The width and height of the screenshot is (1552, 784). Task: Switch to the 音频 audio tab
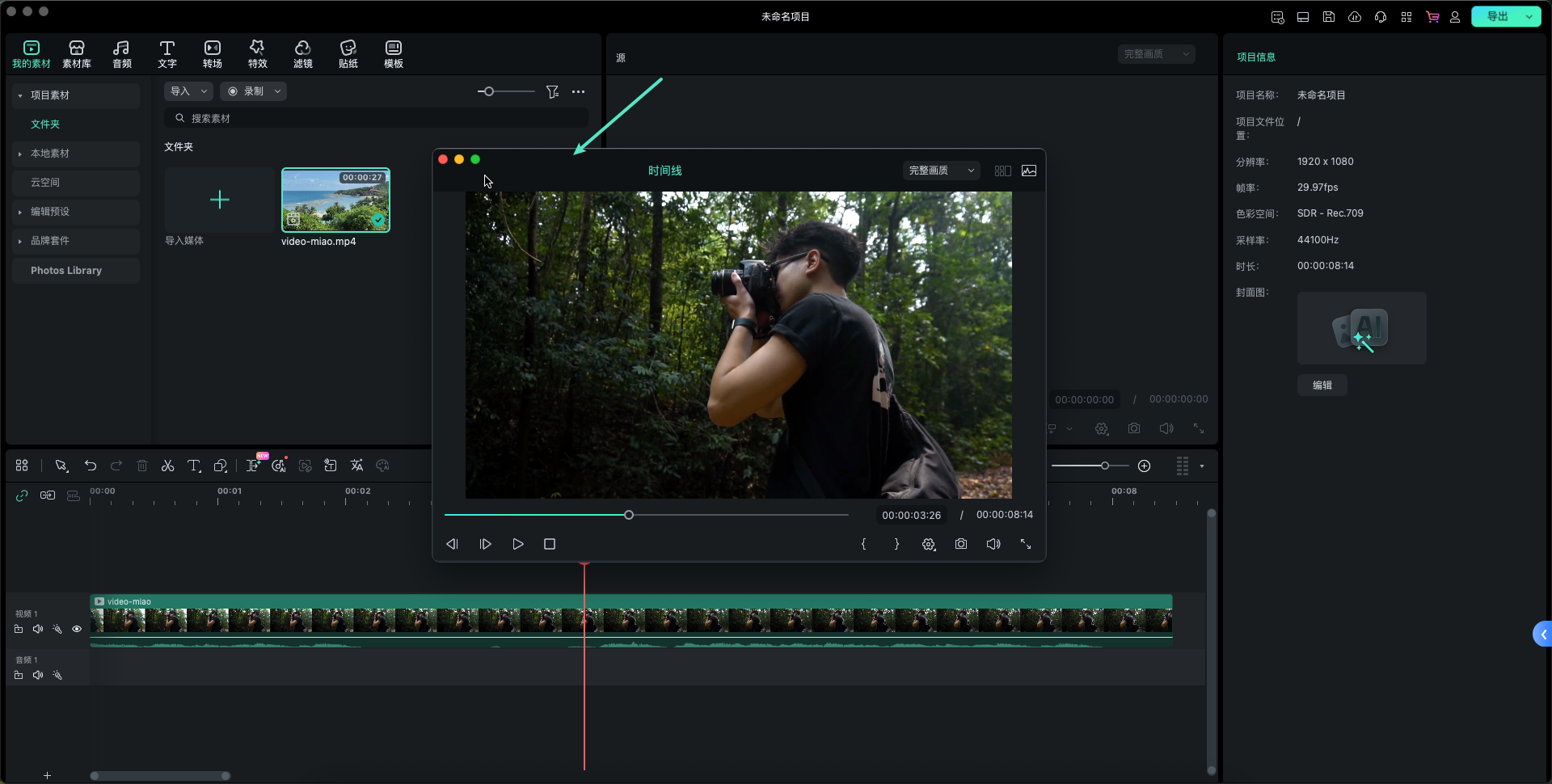[x=121, y=54]
